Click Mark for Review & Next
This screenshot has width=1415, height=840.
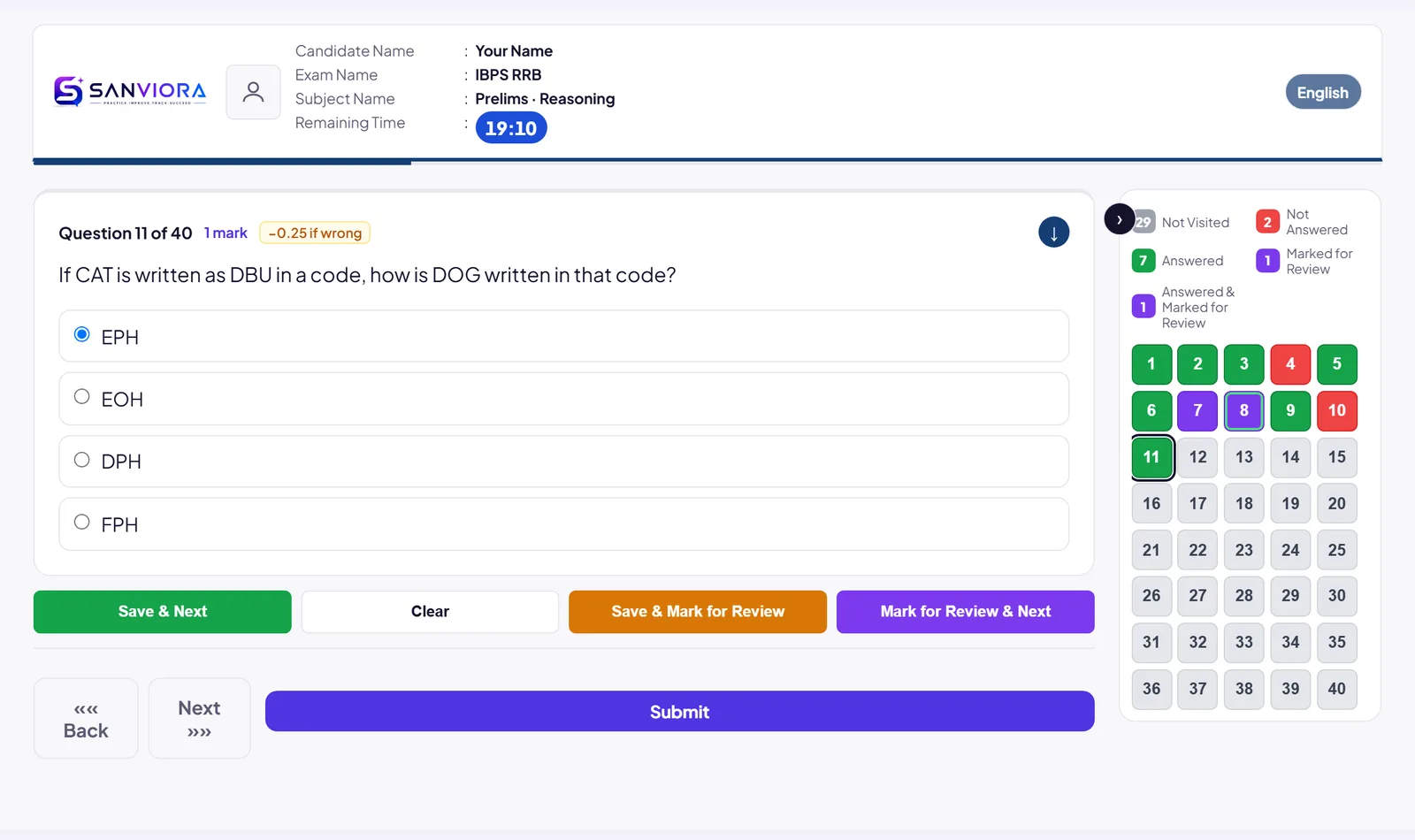click(966, 612)
